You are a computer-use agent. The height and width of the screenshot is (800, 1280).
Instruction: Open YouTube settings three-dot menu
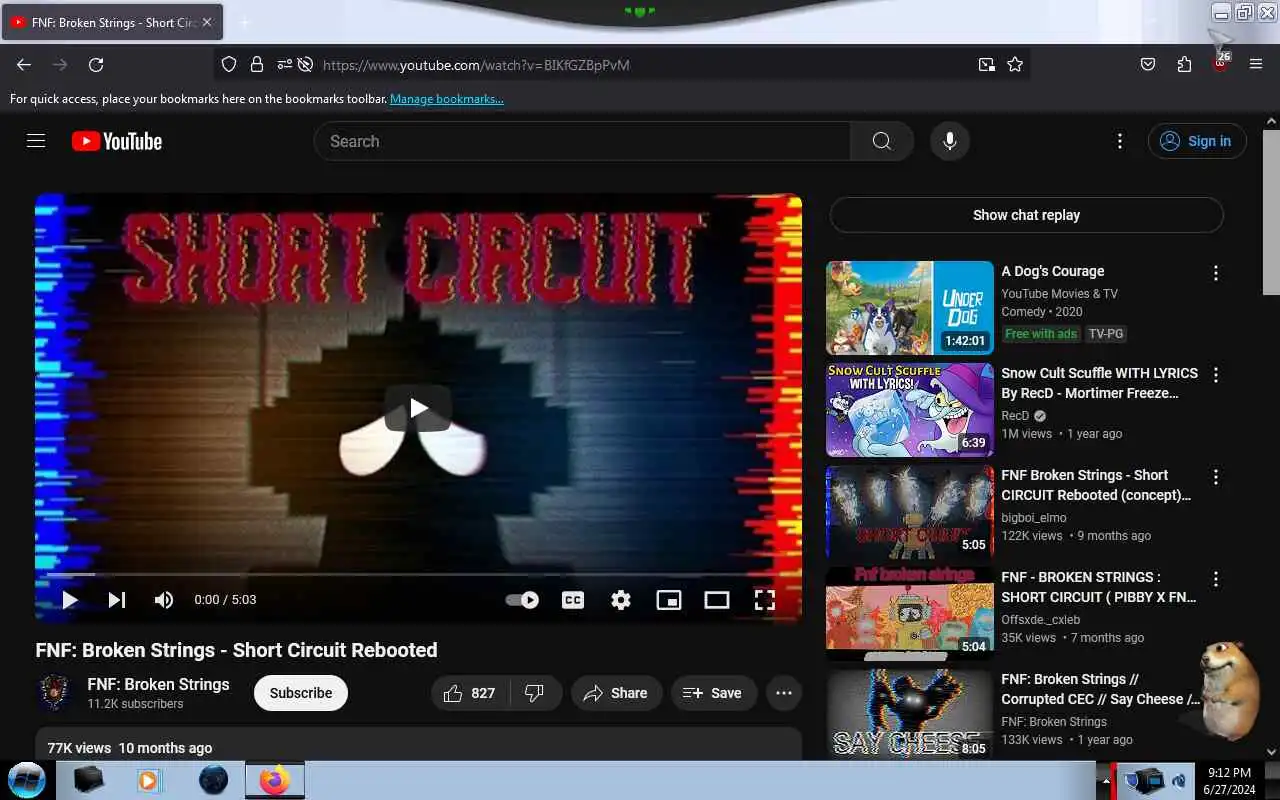point(1120,141)
